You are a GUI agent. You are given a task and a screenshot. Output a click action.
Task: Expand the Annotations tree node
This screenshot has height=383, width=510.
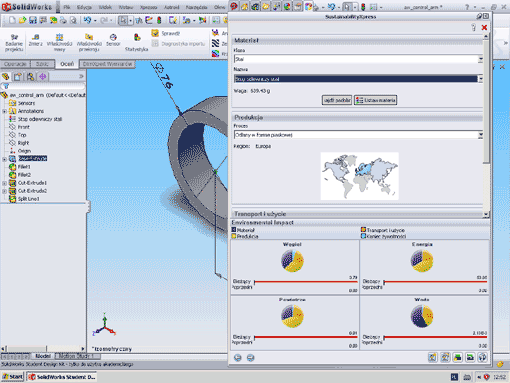click(4, 111)
